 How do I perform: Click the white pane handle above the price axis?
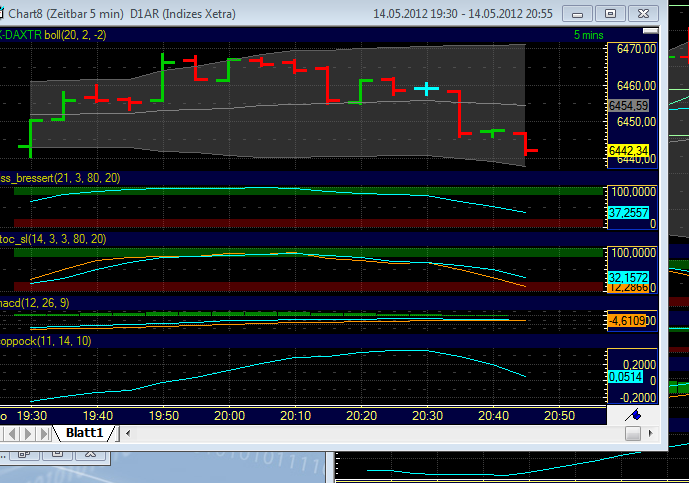[650, 31]
